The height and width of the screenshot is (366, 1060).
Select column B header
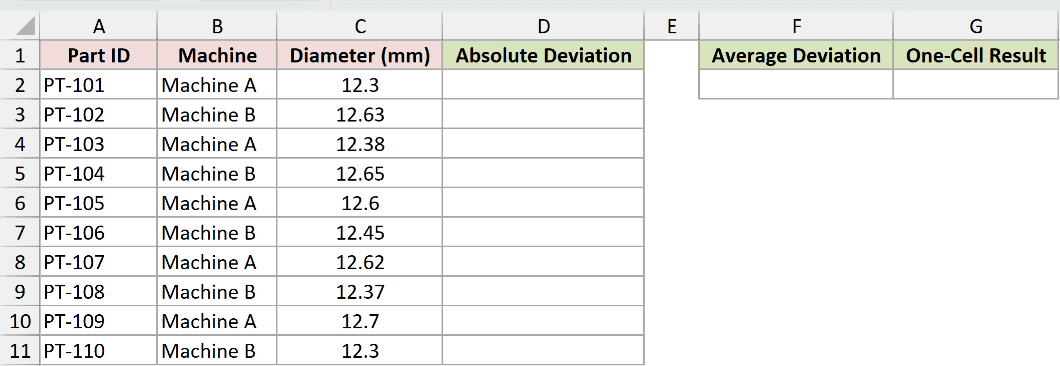click(217, 26)
